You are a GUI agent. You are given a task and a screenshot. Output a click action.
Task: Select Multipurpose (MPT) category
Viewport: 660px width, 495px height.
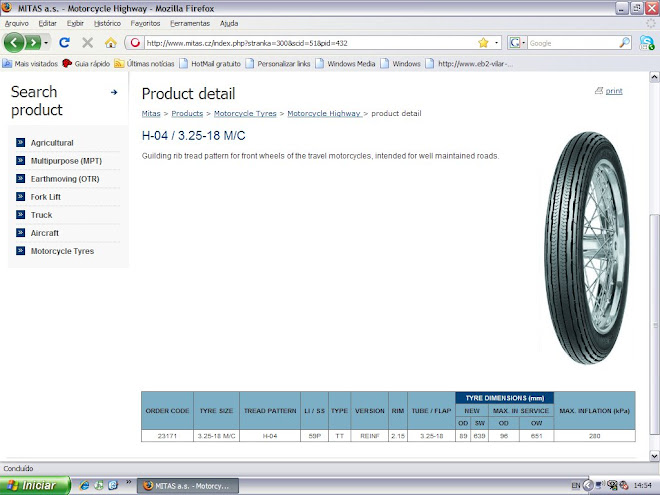(66, 161)
